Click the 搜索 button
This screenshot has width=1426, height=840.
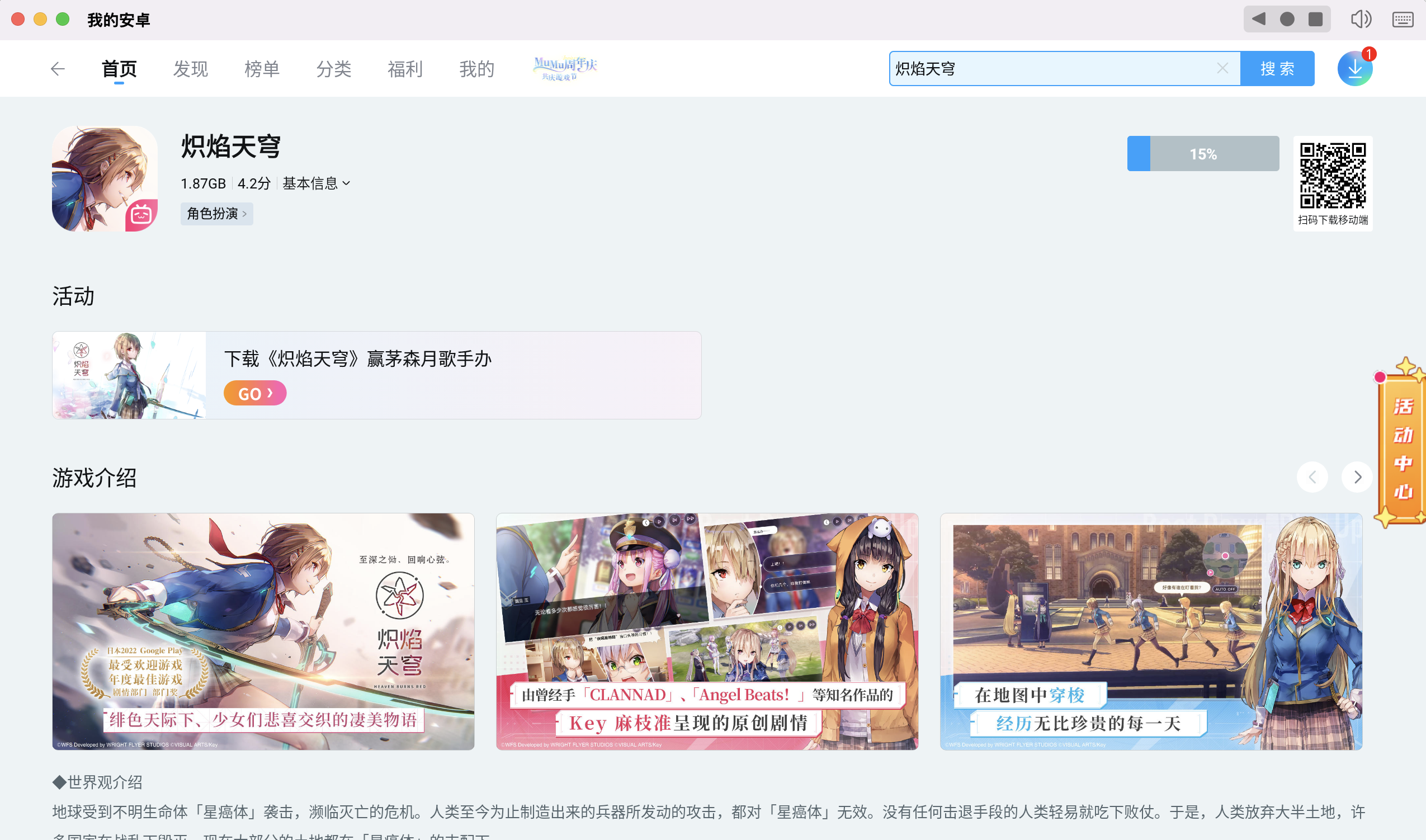[x=1277, y=68]
